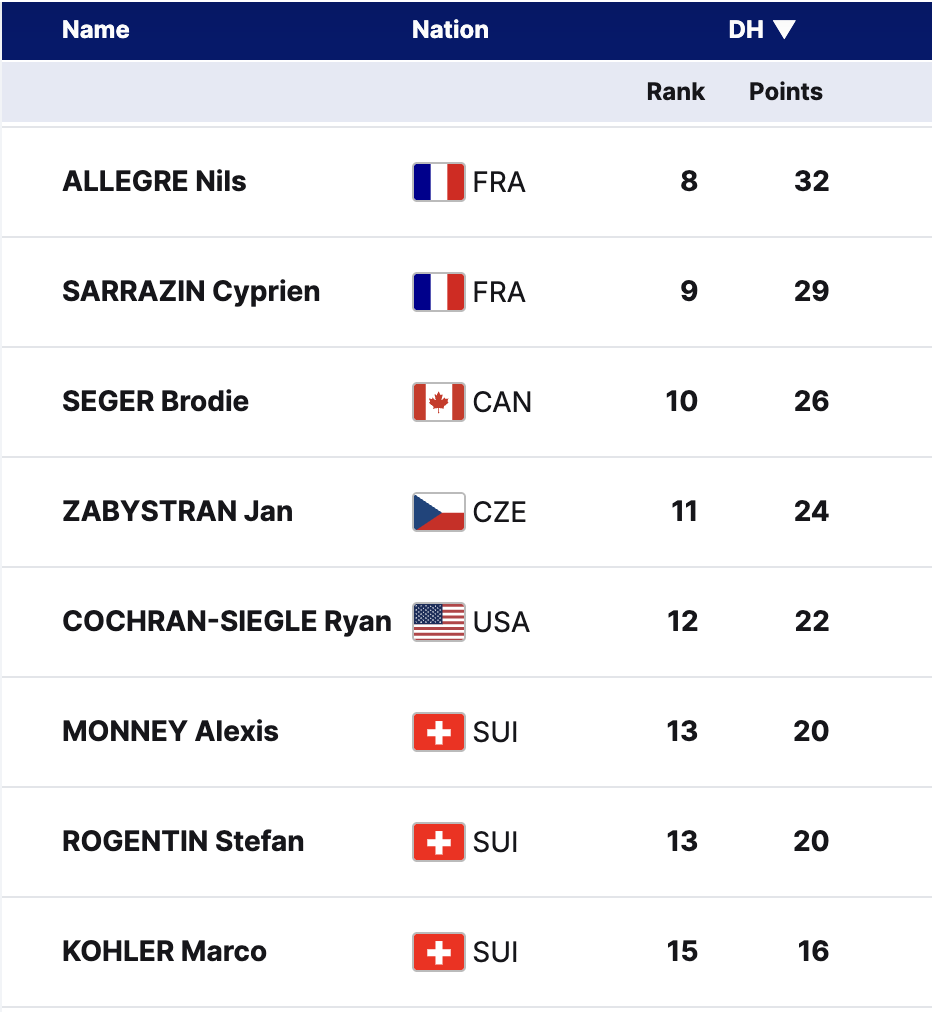Click the Swiss flag beside KOHLER Marco

[438, 952]
